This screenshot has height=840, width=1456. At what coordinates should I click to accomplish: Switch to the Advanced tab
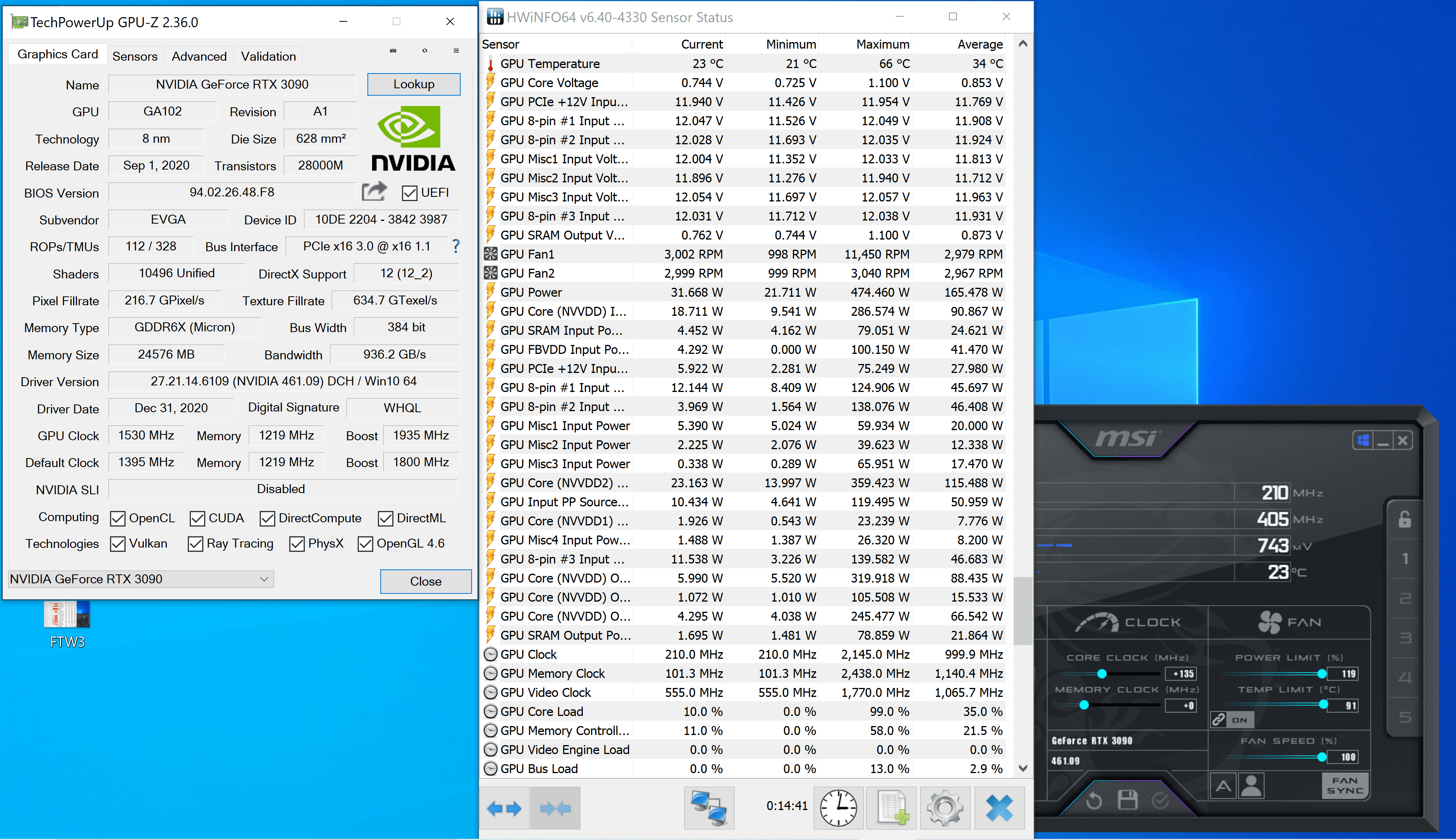point(199,56)
